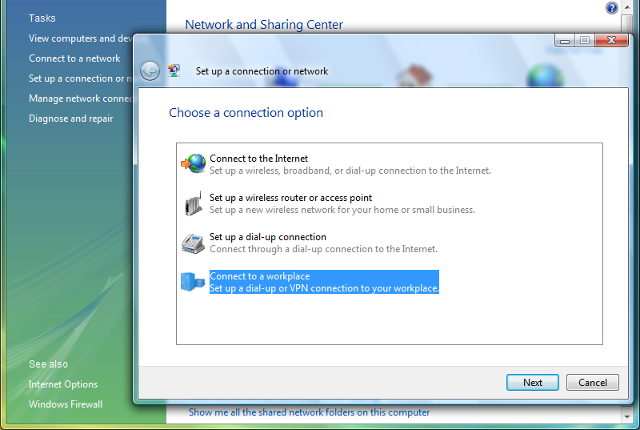The image size is (640, 430).
Task: Click 'Connect through a dial-up connection' description
Action: 323,249
